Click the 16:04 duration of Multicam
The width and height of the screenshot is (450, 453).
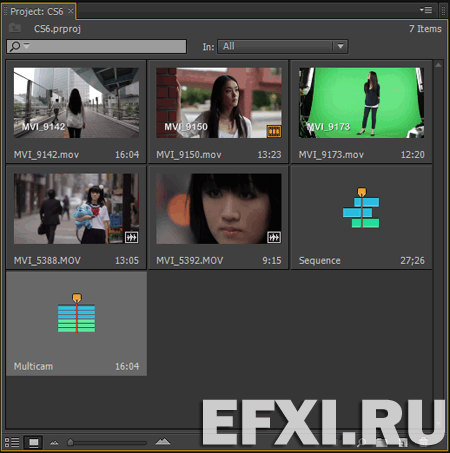[x=127, y=366]
